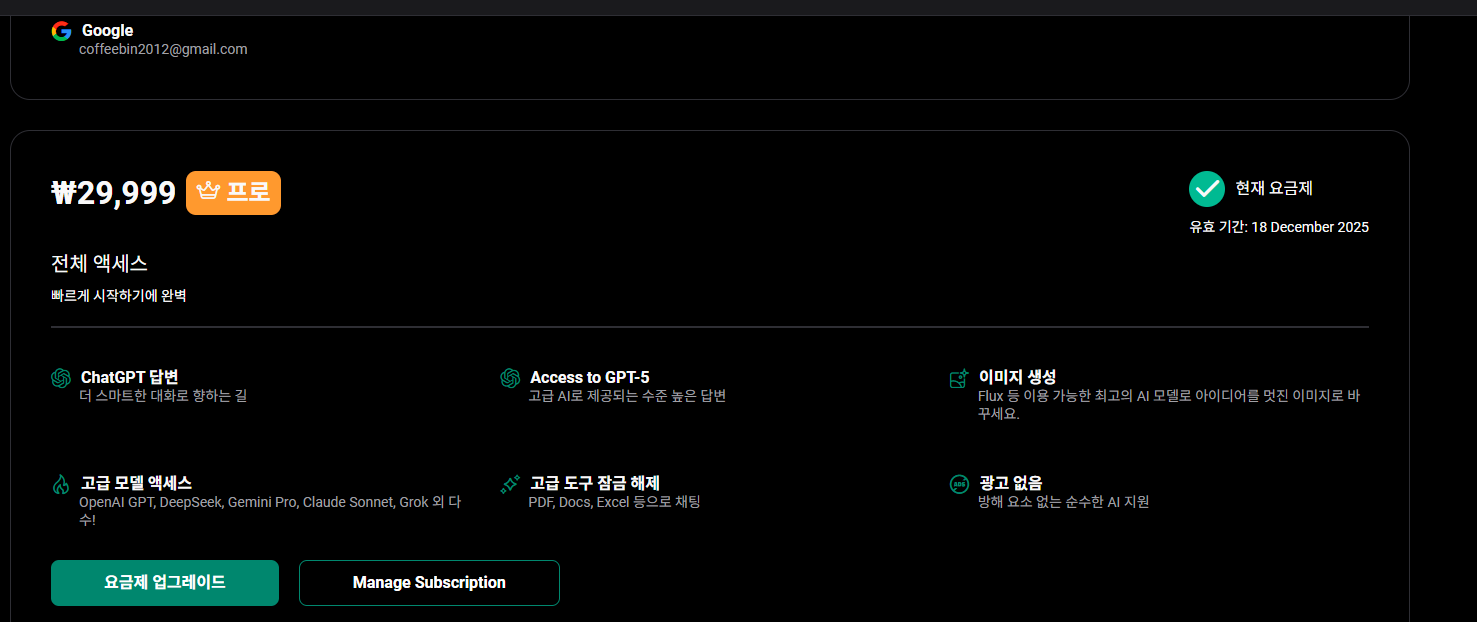Click the green current-plan checkmark icon
This screenshot has height=622, width=1477.
(x=1207, y=188)
